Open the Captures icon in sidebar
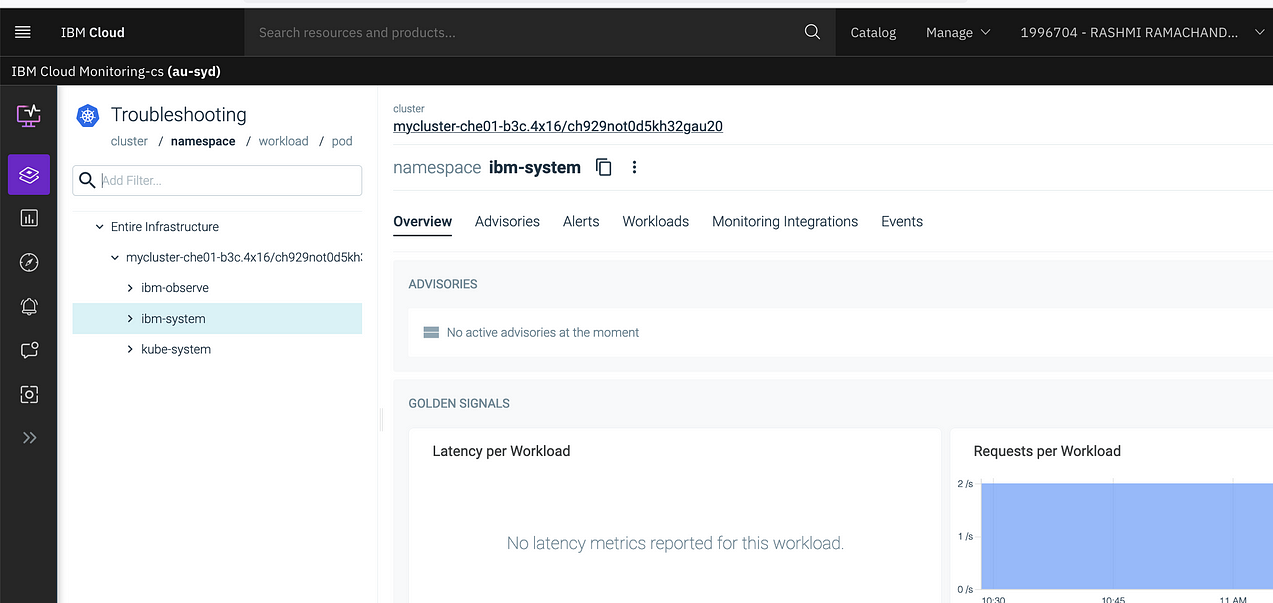 (x=29, y=394)
